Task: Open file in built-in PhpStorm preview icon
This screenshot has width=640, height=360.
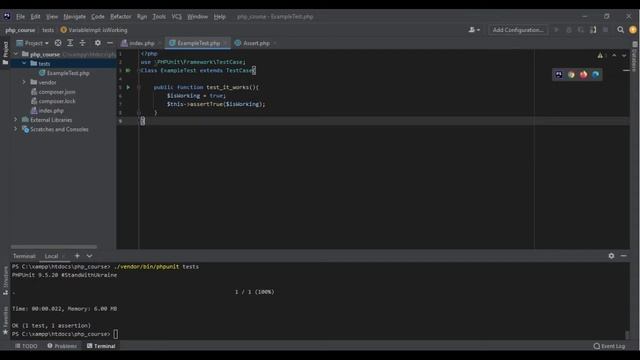Action: coord(559,75)
